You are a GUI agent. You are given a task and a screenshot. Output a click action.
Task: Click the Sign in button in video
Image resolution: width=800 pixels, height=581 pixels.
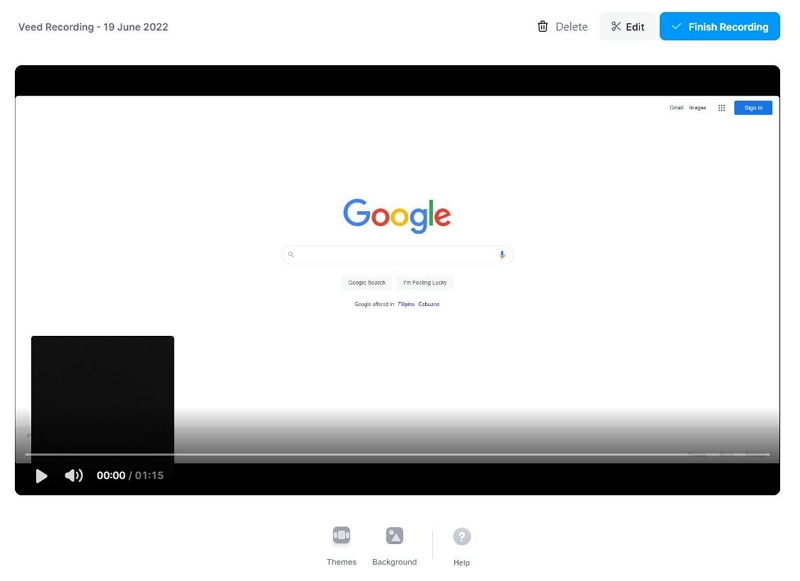[753, 108]
